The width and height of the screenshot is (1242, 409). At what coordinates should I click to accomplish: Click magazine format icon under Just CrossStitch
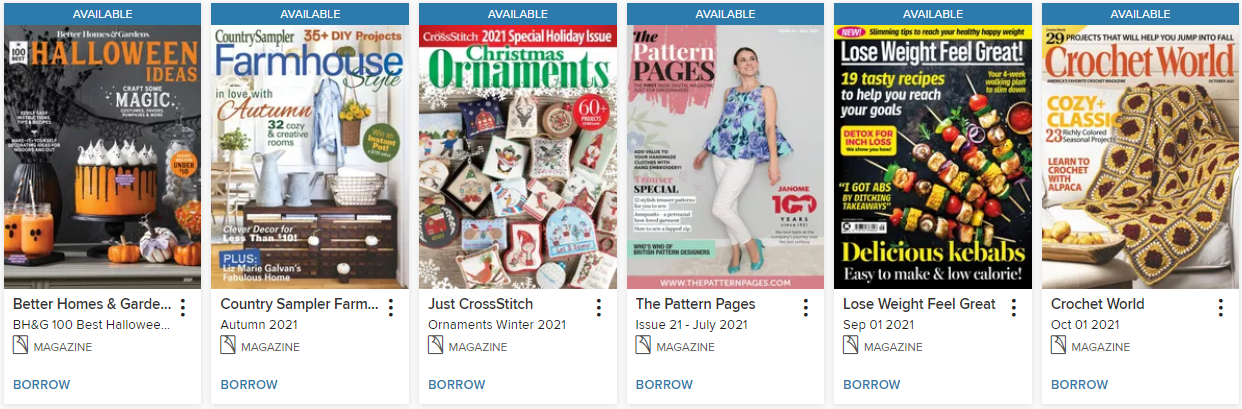pos(435,345)
